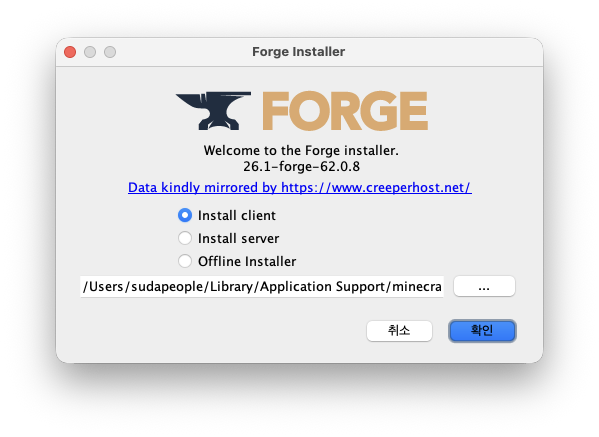The image size is (599, 437).
Task: Click the 'Forge Installer' window title
Action: (x=298, y=52)
